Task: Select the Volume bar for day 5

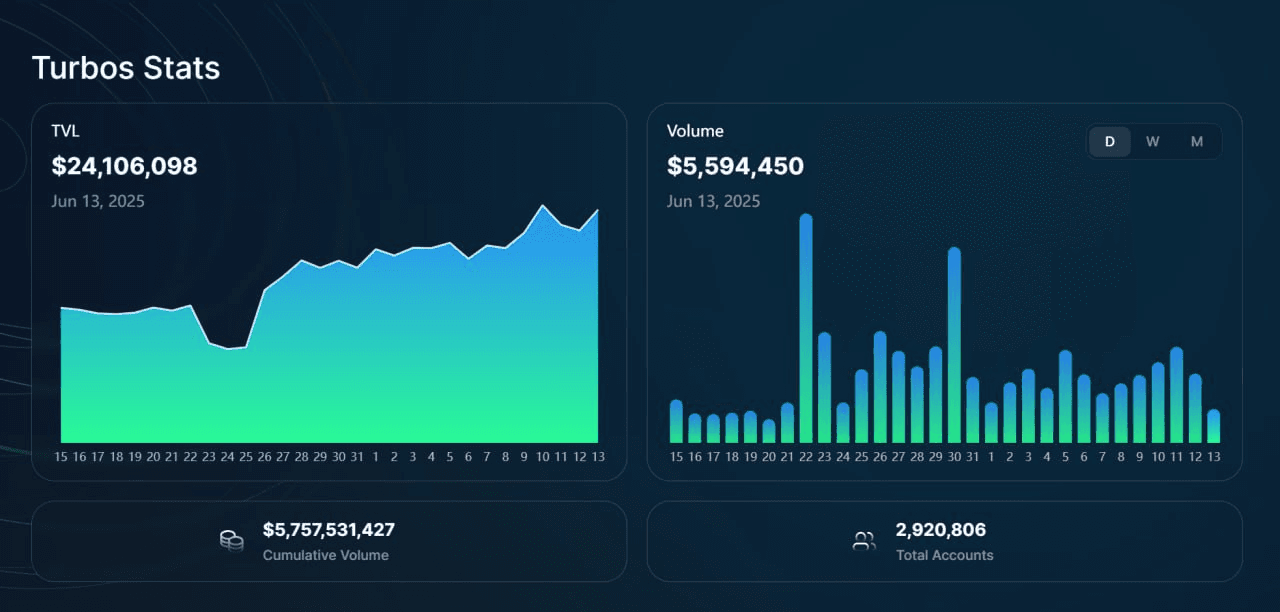Action: (1065, 397)
